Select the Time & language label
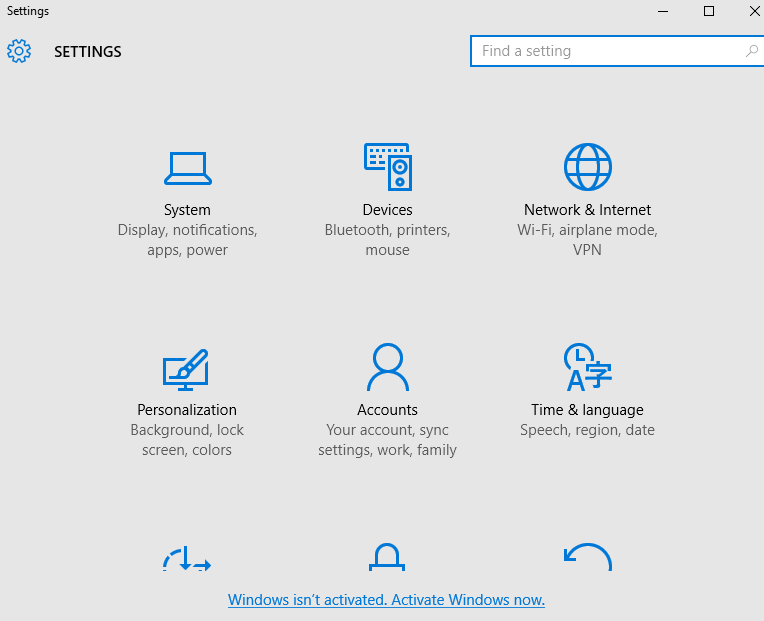The height and width of the screenshot is (621, 764). pyautogui.click(x=587, y=410)
